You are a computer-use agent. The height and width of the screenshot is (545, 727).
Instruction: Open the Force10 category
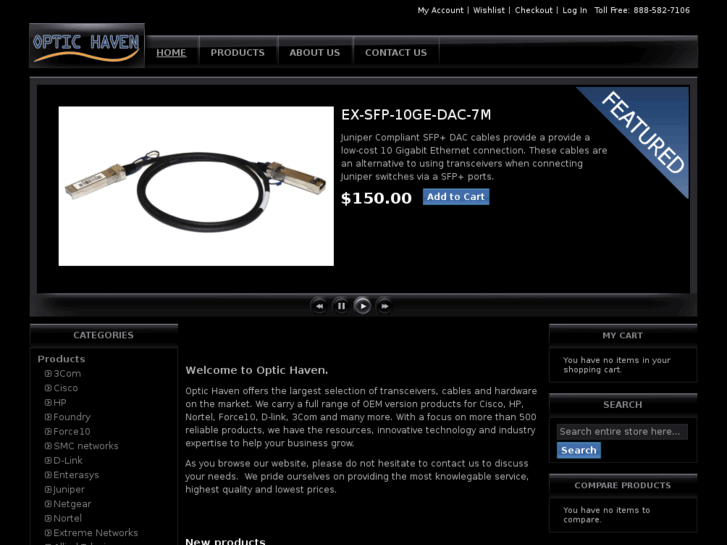coord(71,431)
